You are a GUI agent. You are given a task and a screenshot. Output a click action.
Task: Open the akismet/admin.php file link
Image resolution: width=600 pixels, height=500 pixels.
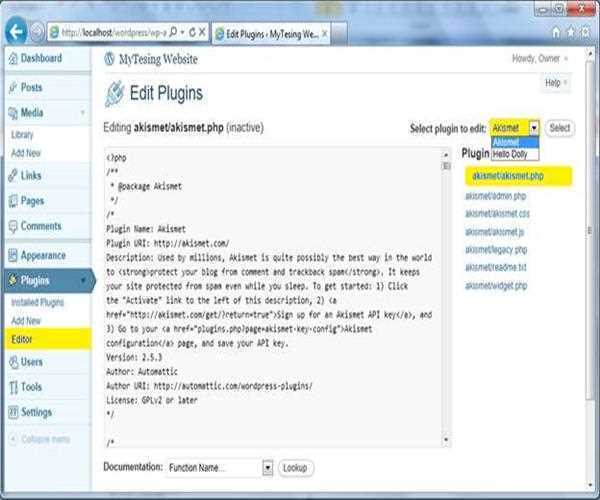496,196
